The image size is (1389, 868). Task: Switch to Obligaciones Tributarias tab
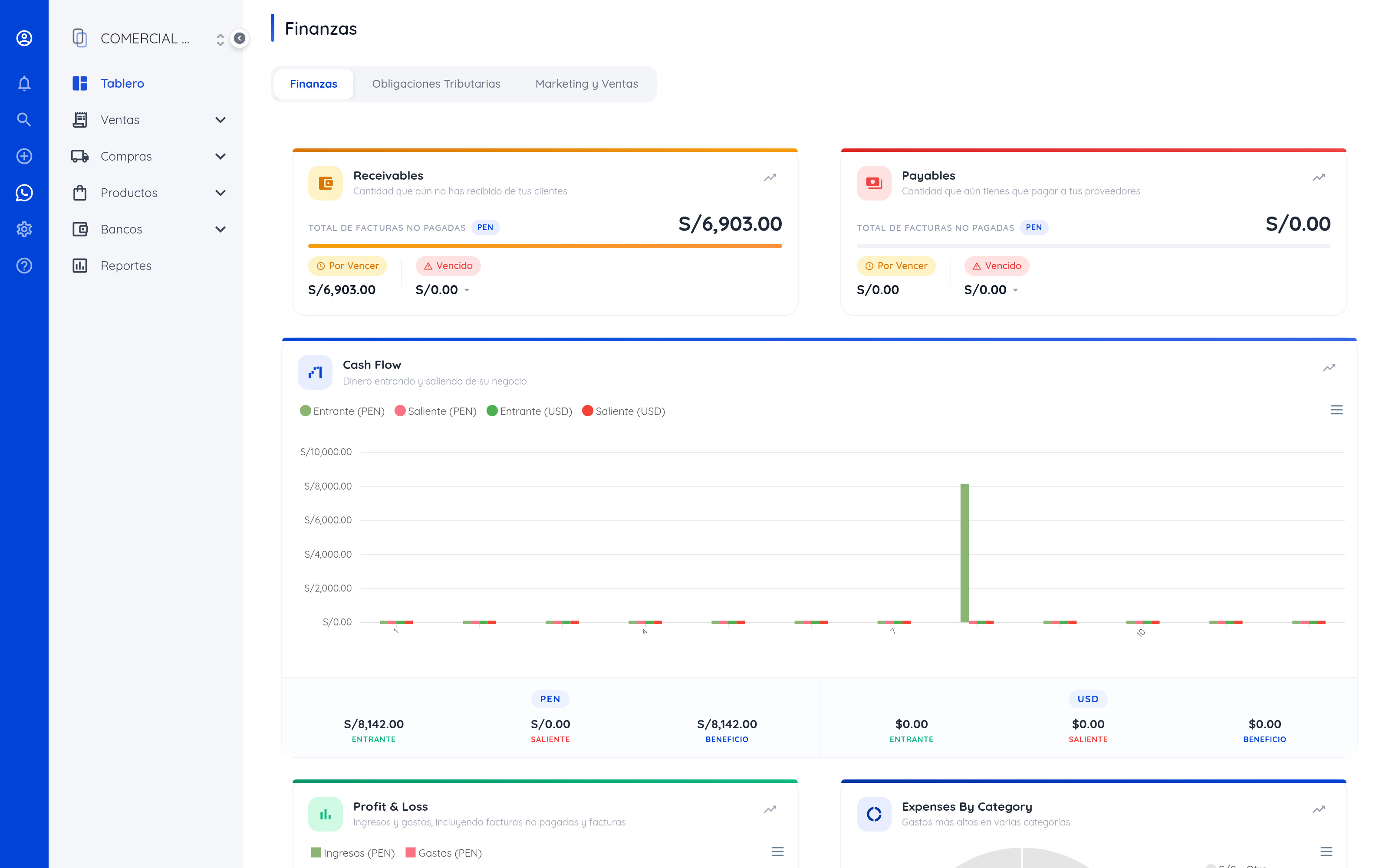coord(436,84)
